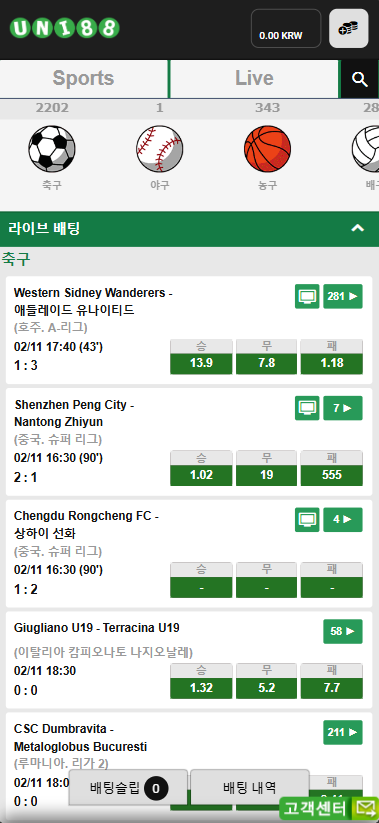
Task: Open 고객센터 customer support
Action: (x=329, y=808)
